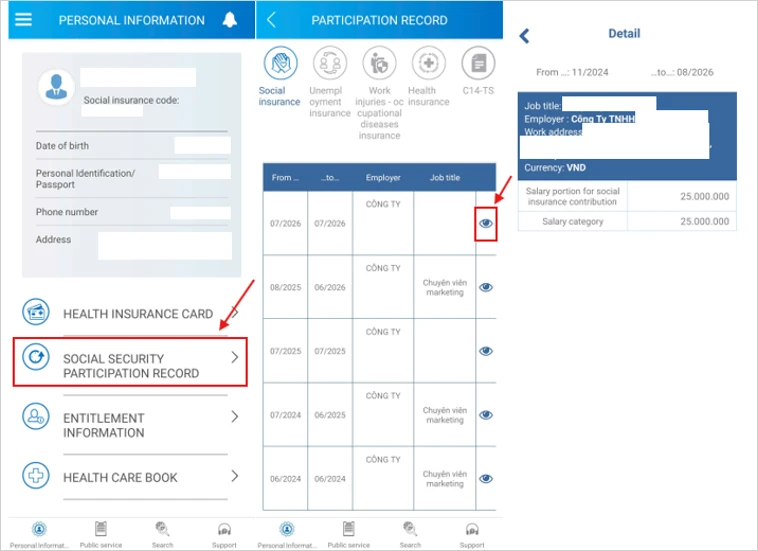Click the 'Social insurance code:' label
758x551 pixels.
(131, 100)
